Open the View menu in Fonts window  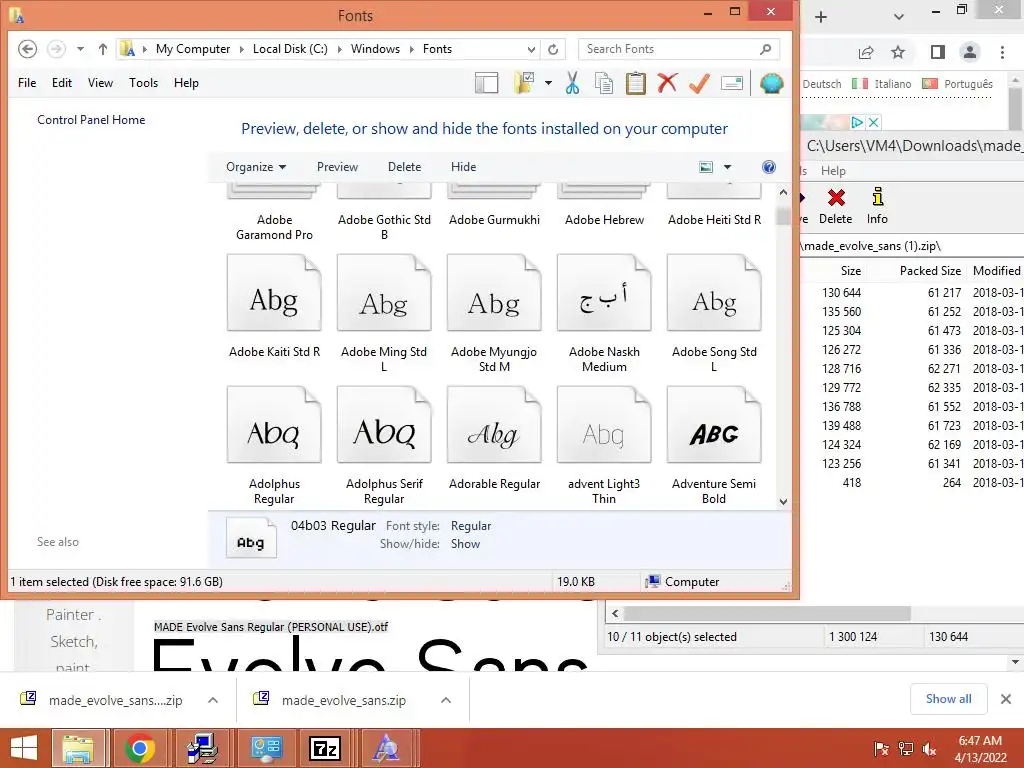101,83
